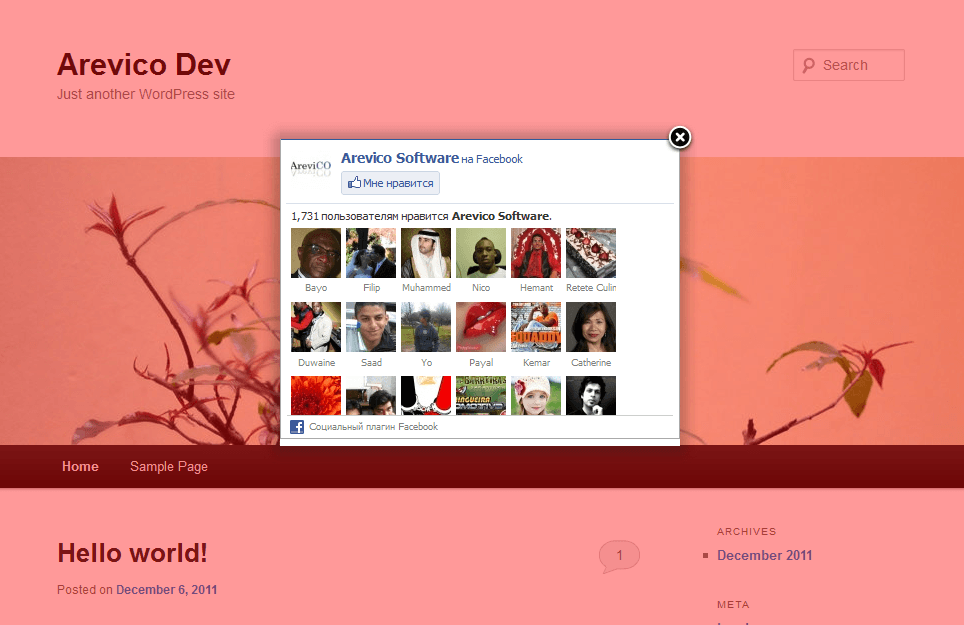Click Kemar's profile thumbnail

536,327
